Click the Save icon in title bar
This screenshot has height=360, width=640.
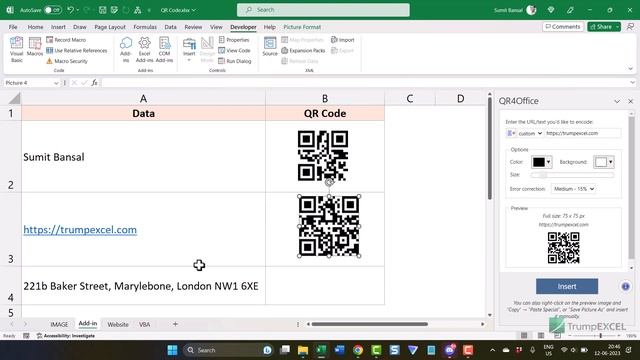[102, 10]
